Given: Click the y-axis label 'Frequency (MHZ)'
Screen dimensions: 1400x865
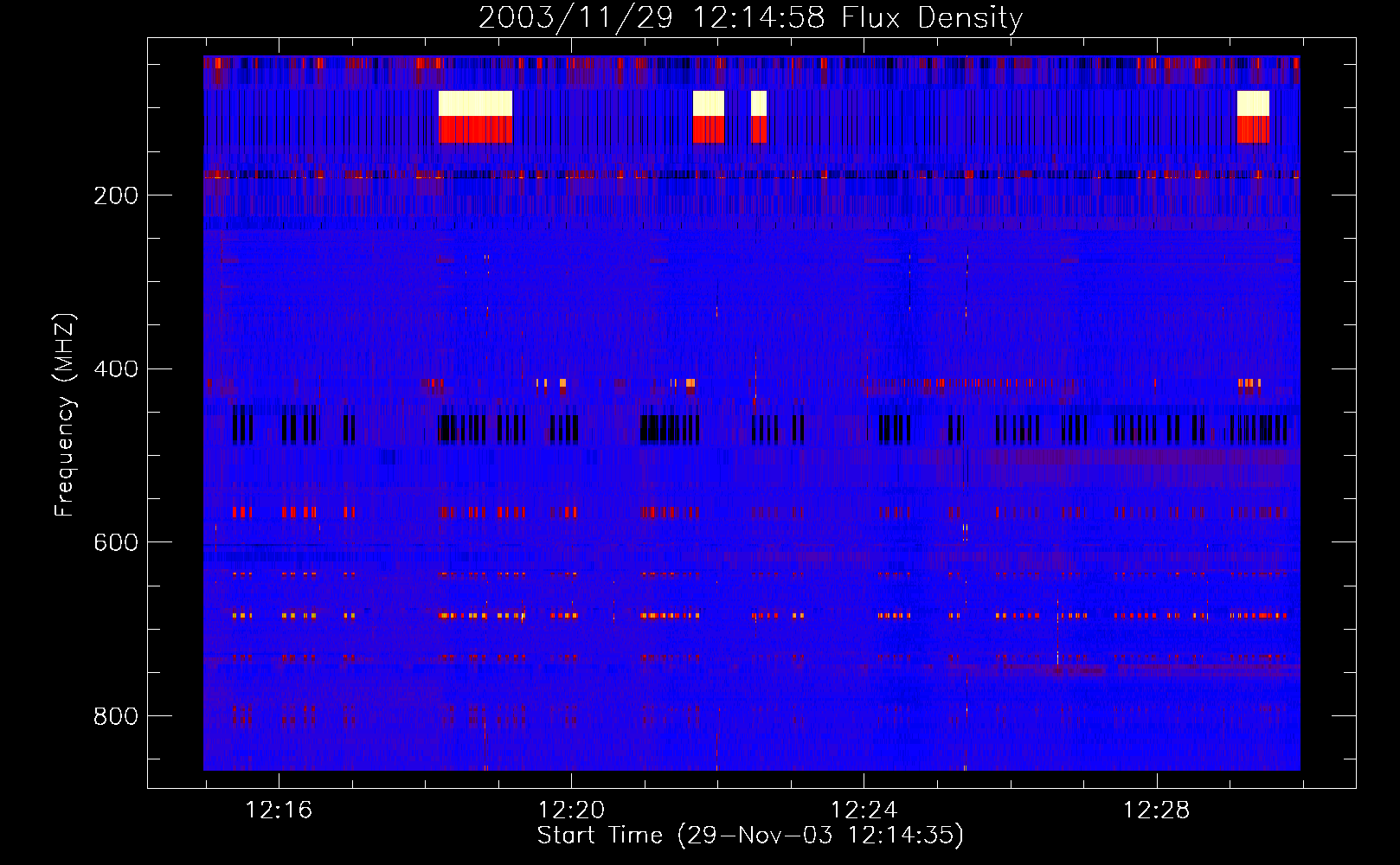Looking at the screenshot, I should tap(64, 415).
